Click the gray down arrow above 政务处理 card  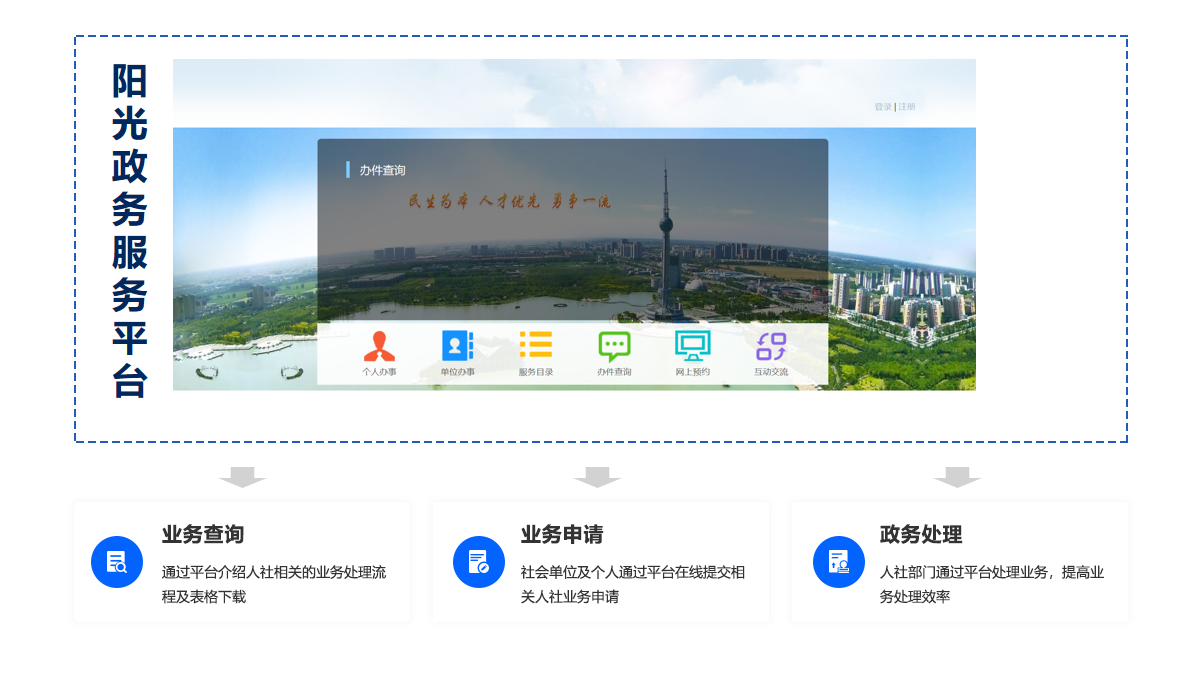[x=957, y=477]
